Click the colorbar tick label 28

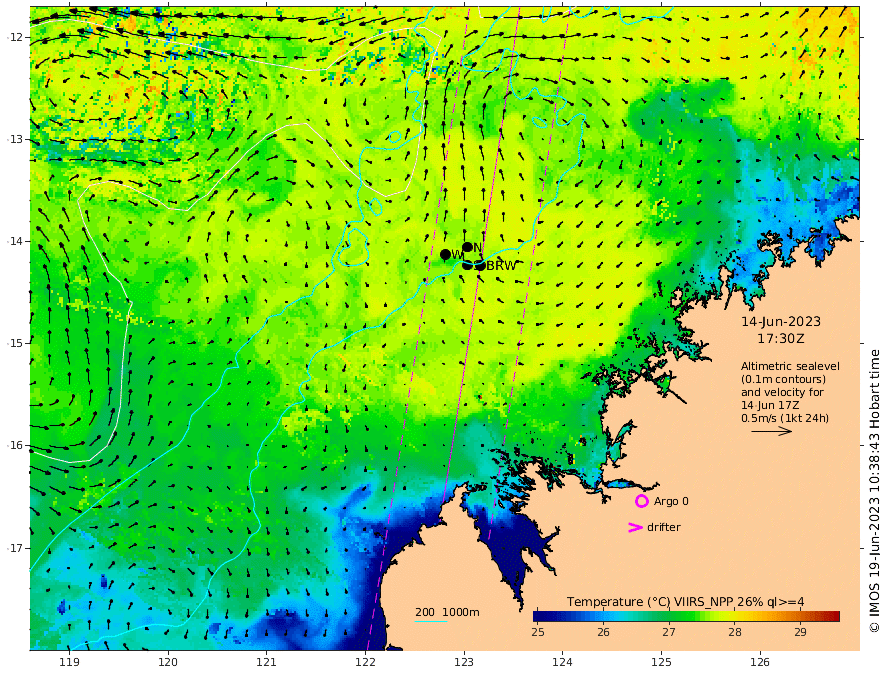click(735, 632)
